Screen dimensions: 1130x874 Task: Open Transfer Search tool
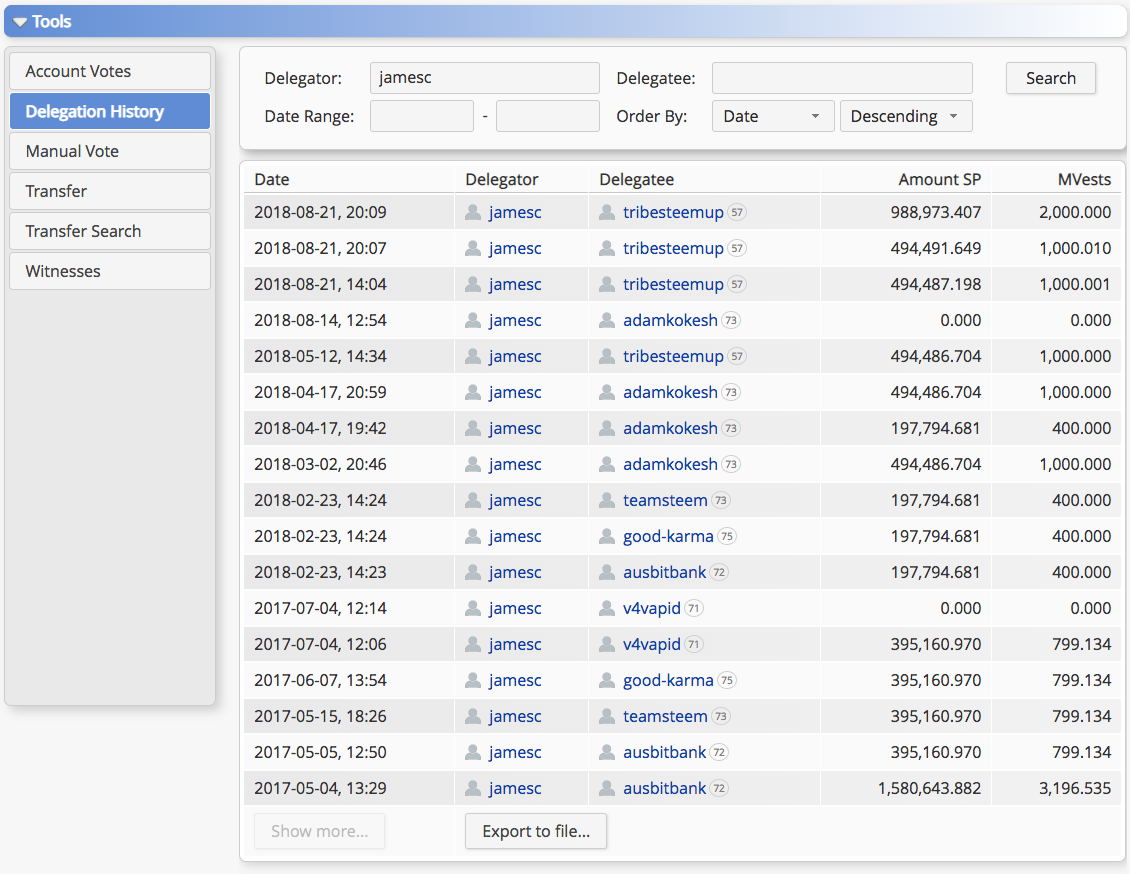110,231
